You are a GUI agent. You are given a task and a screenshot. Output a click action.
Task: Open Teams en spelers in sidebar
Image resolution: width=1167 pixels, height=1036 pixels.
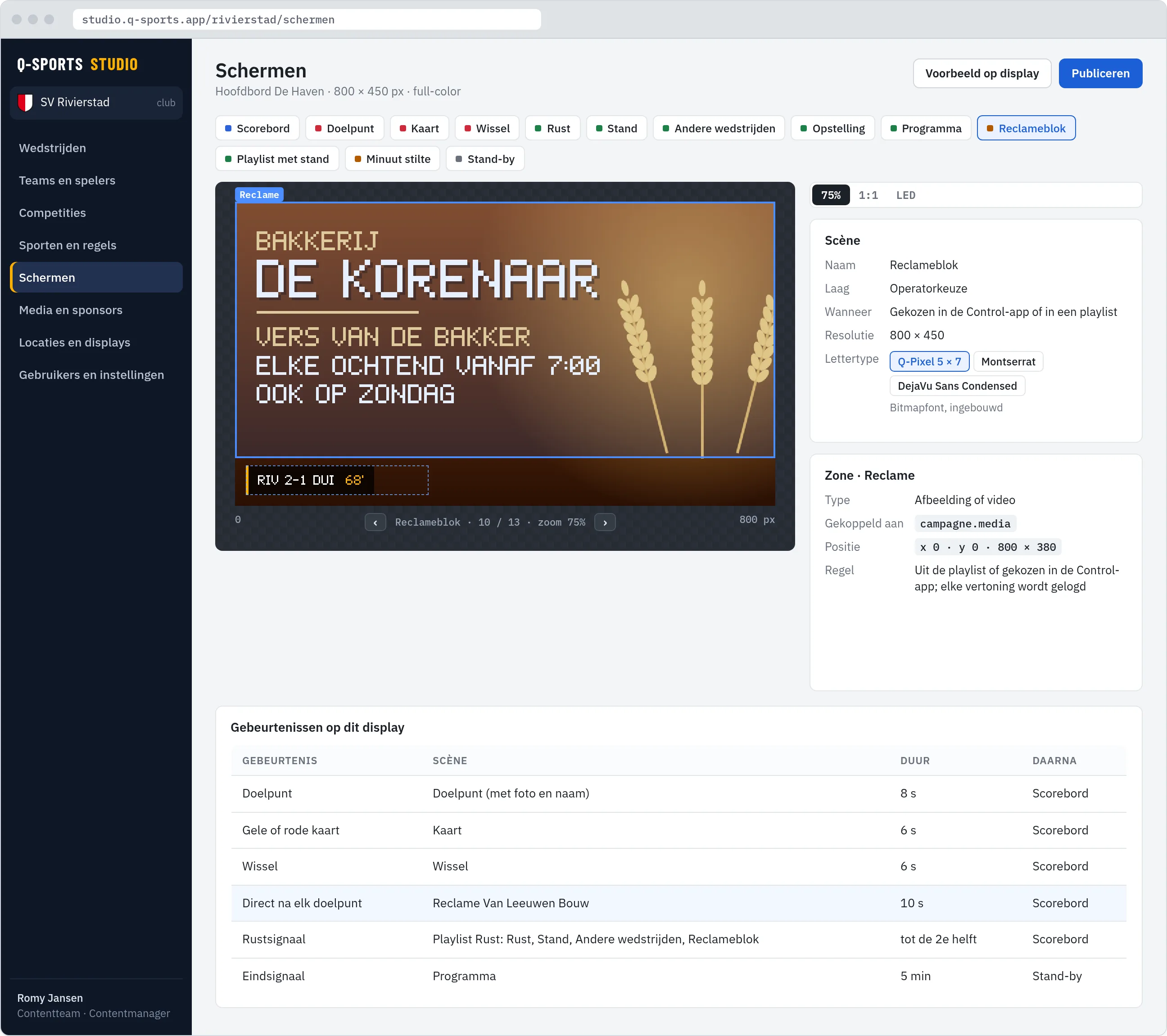tap(96, 181)
